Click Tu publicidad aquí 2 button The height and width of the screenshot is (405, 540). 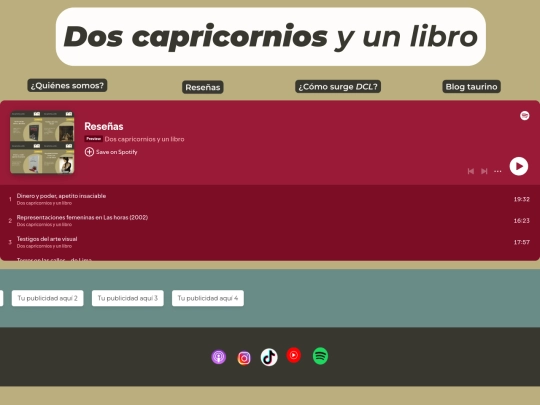(x=48, y=298)
